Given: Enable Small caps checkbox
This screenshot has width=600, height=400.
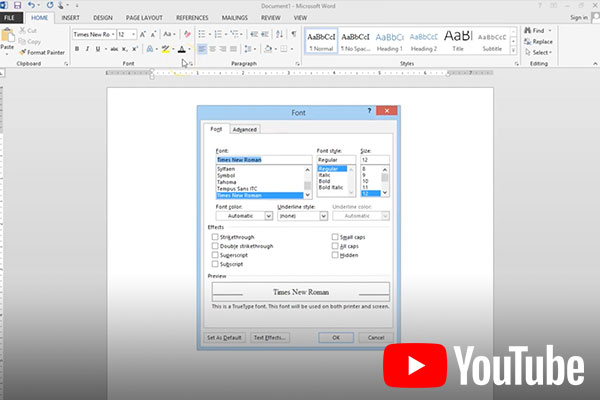Looking at the screenshot, I should (x=335, y=237).
